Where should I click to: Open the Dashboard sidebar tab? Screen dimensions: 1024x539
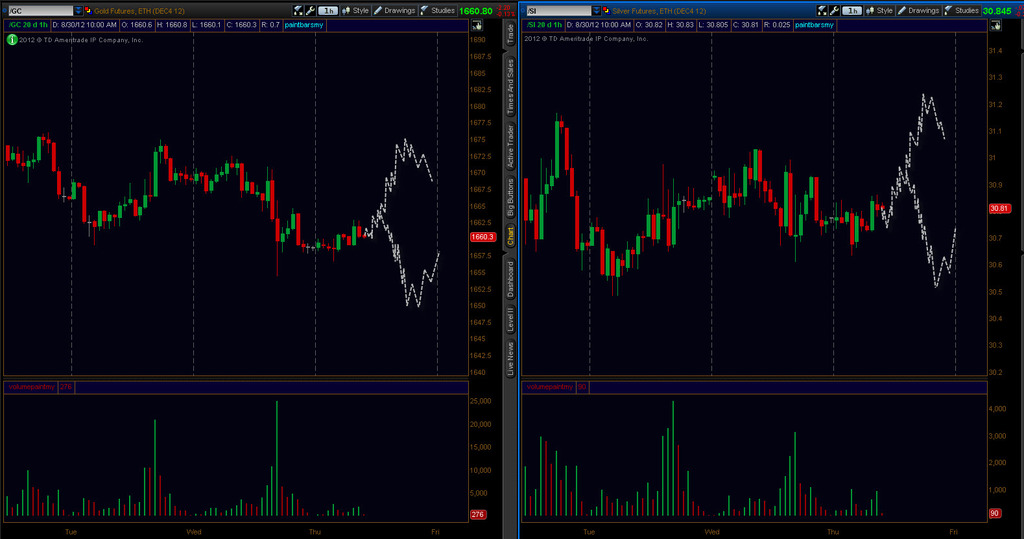[x=510, y=280]
